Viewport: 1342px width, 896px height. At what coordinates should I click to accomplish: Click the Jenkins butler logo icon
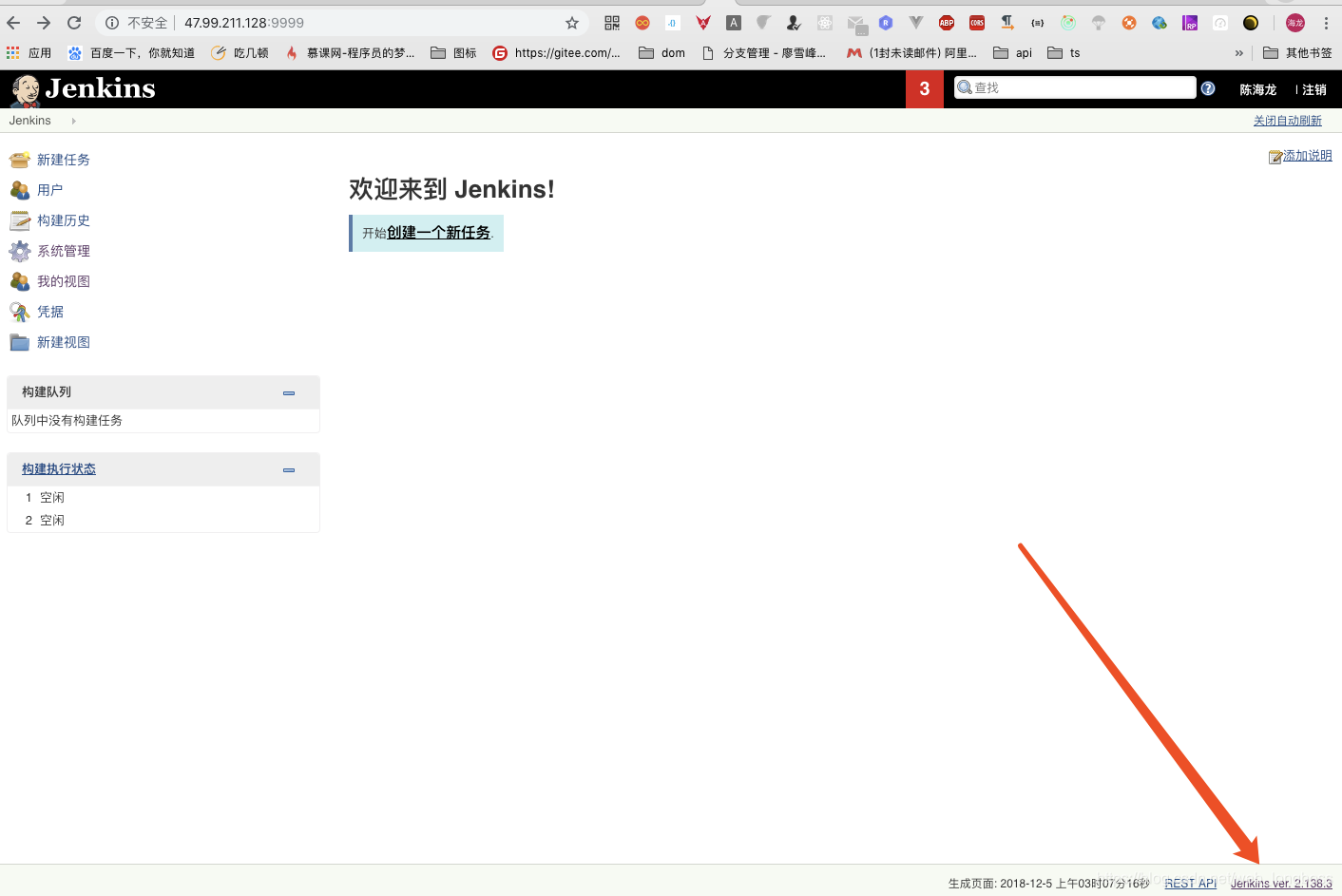click(26, 89)
